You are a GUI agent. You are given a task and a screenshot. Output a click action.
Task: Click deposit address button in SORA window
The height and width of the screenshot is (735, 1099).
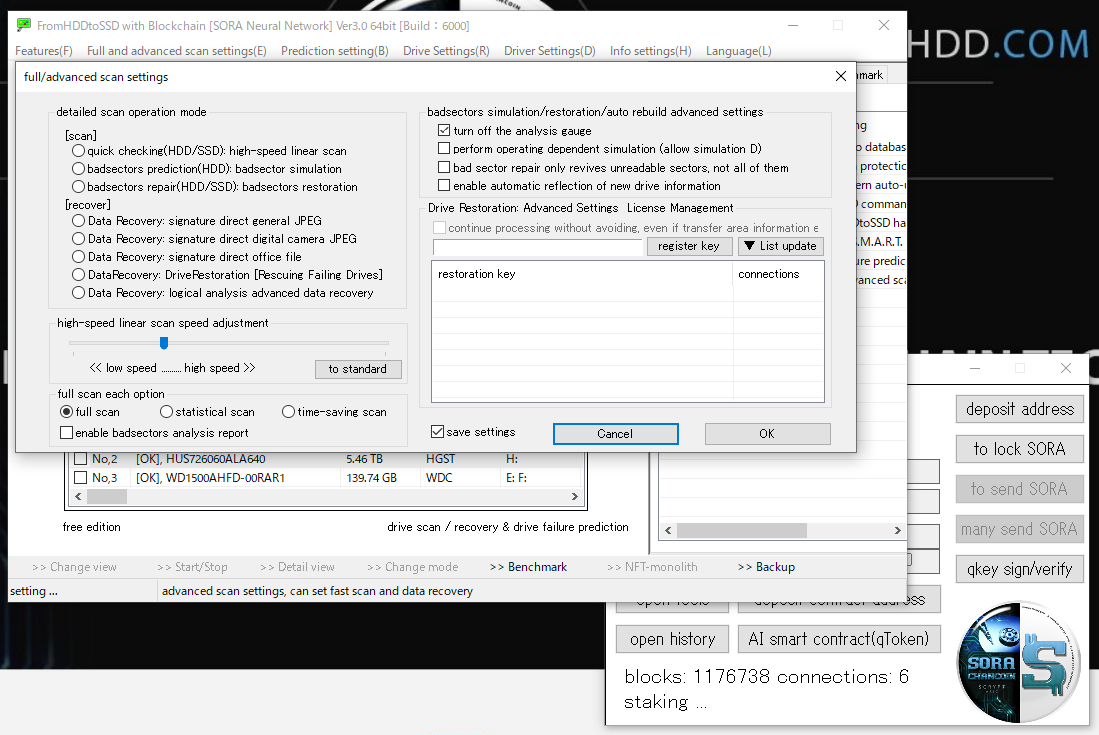coord(1020,409)
